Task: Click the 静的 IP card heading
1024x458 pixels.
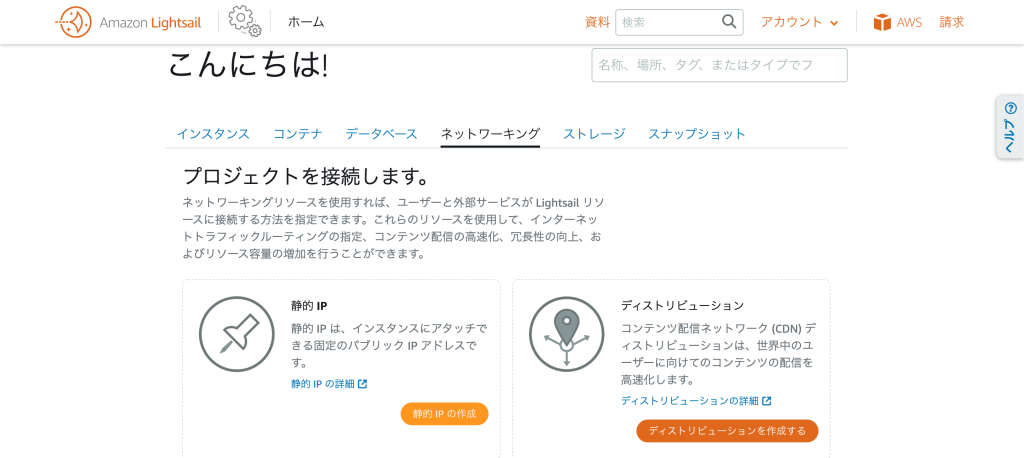Action: click(309, 305)
